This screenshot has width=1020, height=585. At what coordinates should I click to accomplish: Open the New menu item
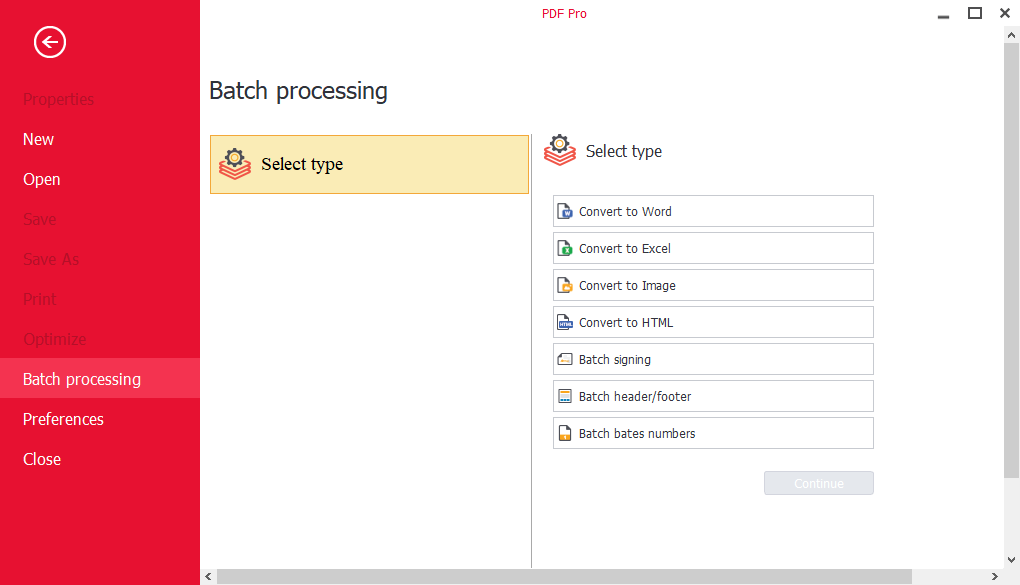100,139
